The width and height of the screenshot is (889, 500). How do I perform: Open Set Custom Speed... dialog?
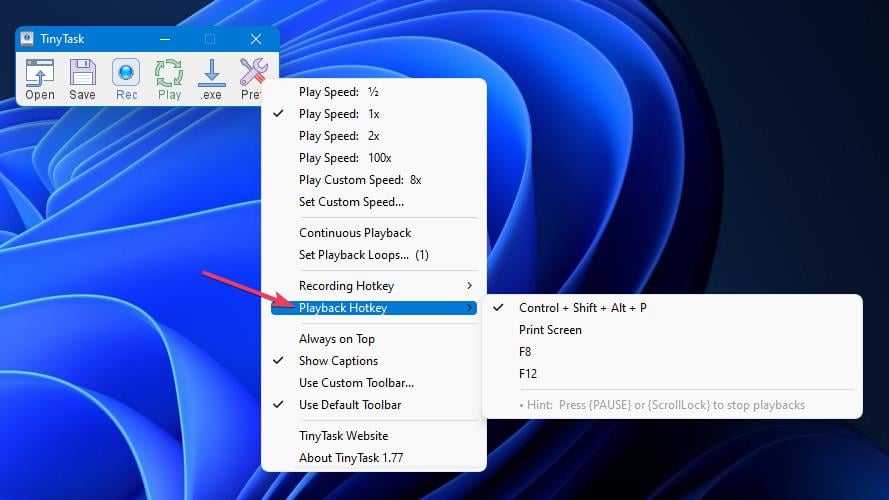374,202
